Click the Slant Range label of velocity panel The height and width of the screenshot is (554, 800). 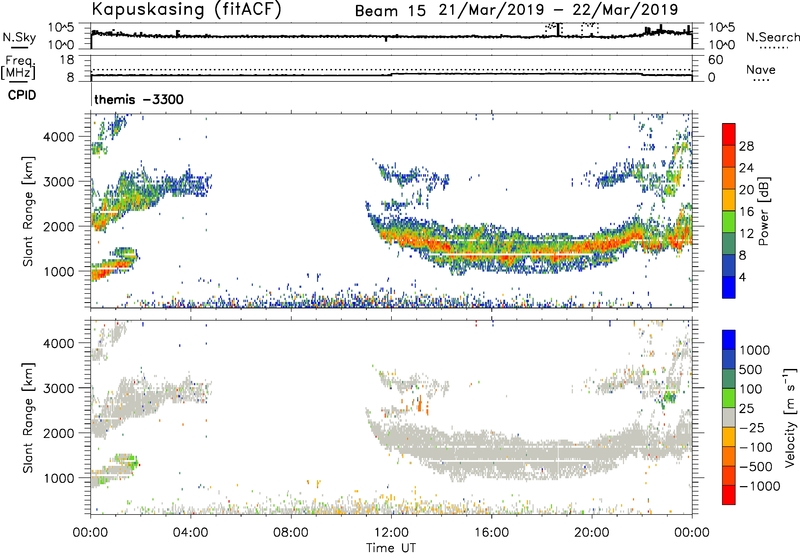28,418
